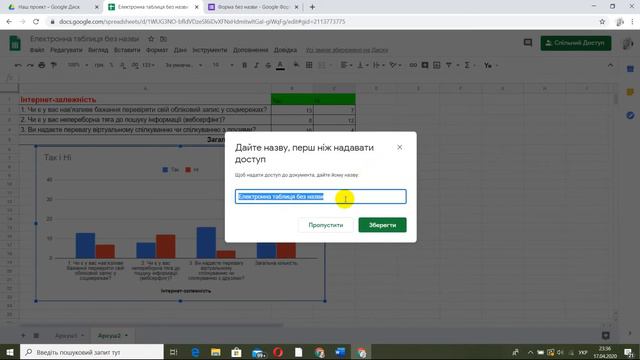Close the name dialog with the X
The width and height of the screenshot is (640, 360).
[x=400, y=147]
